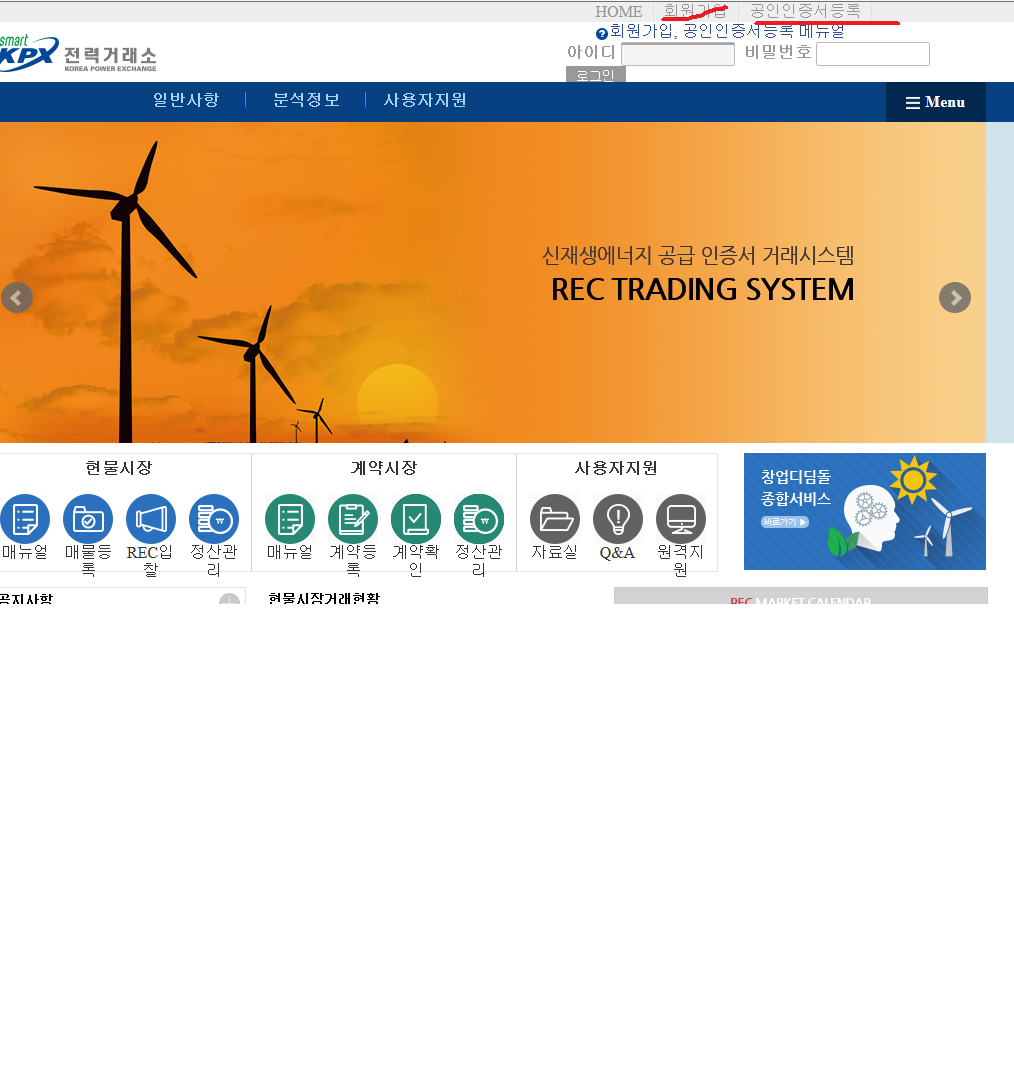This screenshot has width=1014, height=1065.
Task: Show the next banner slide
Action: pos(955,298)
